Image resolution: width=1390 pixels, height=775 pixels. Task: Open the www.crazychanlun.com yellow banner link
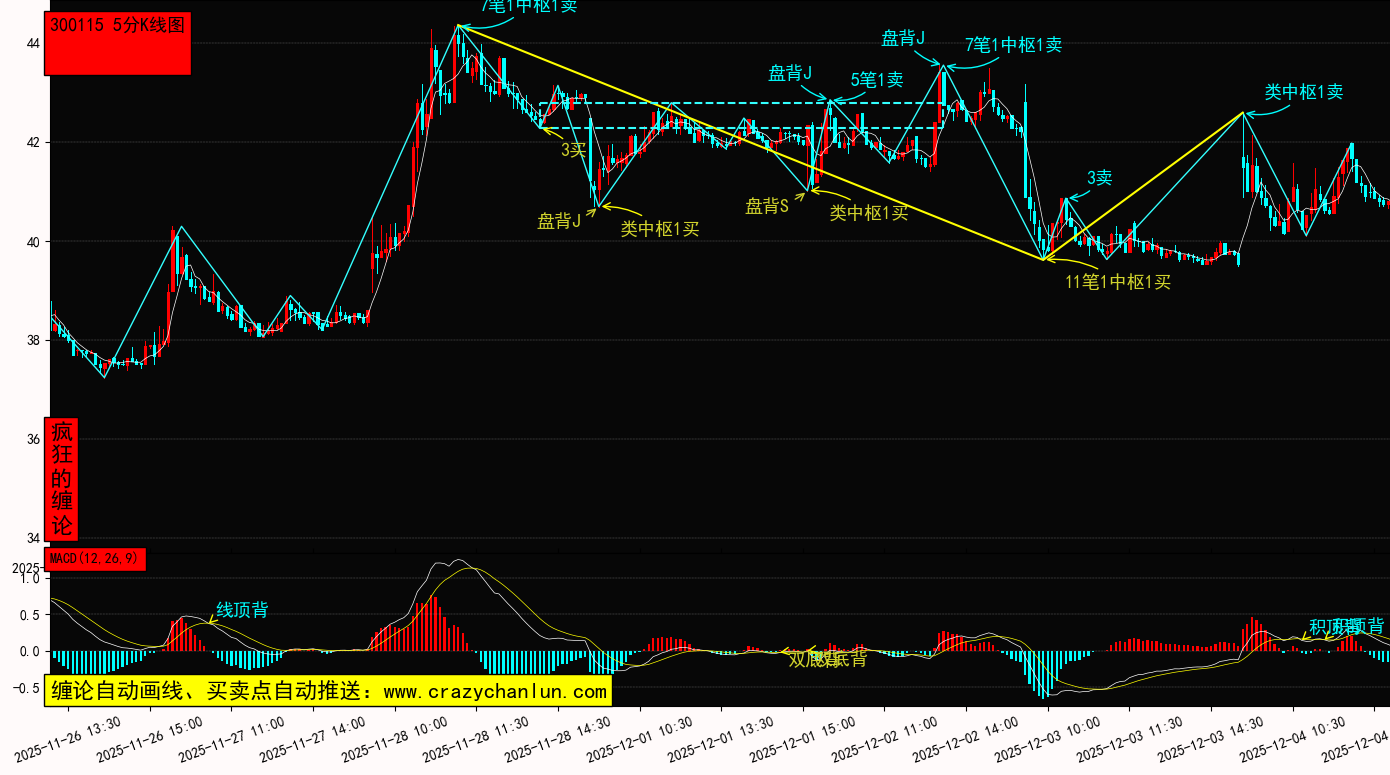click(x=328, y=691)
